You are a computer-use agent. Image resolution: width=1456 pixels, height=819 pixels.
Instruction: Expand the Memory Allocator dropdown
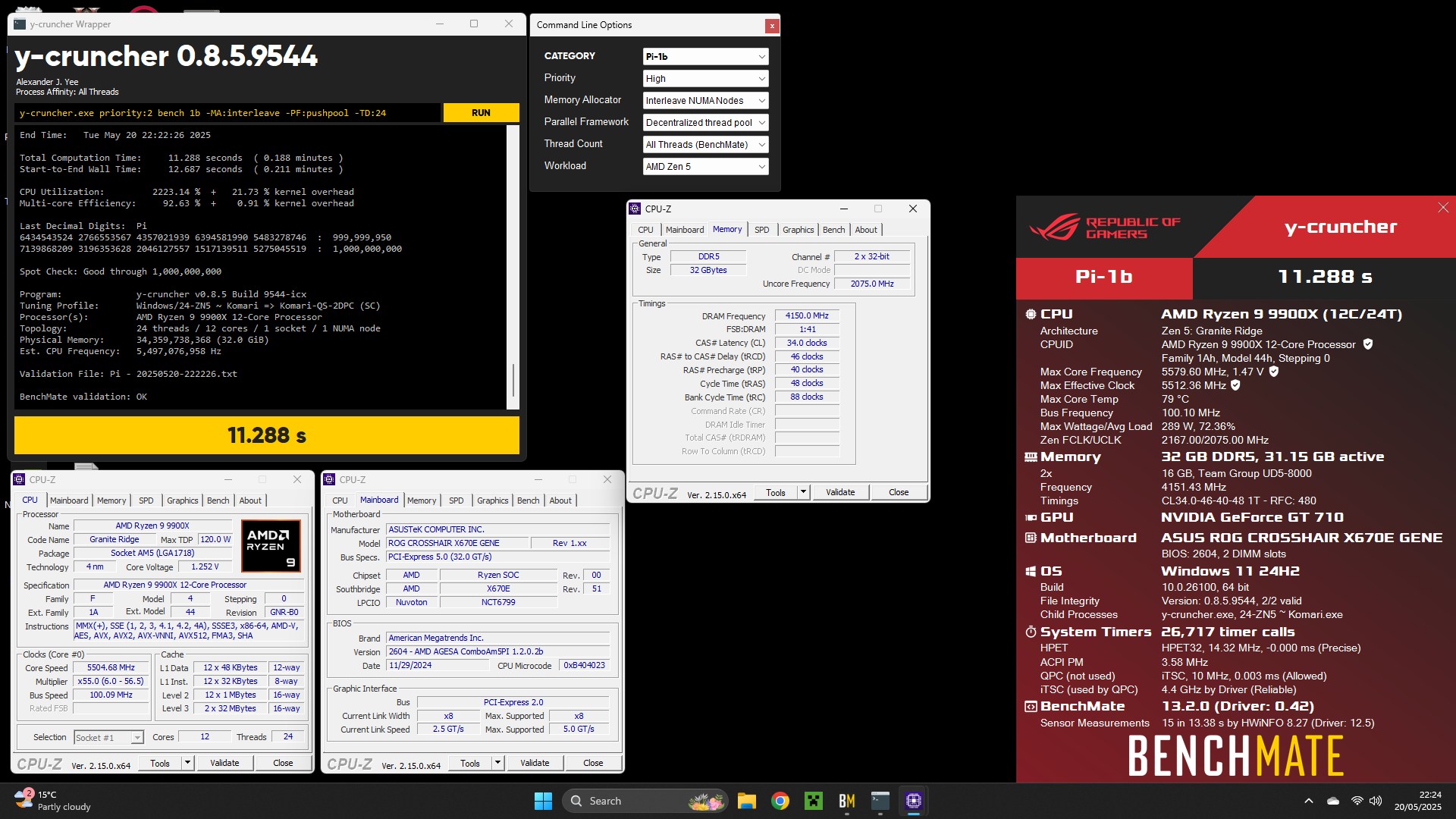coord(705,101)
